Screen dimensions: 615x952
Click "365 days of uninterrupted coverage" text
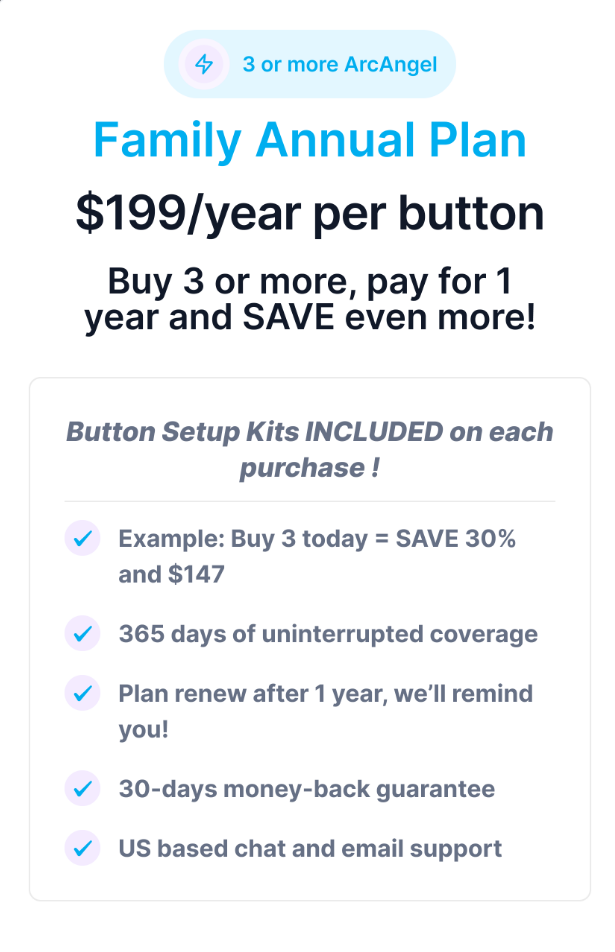pyautogui.click(x=328, y=634)
